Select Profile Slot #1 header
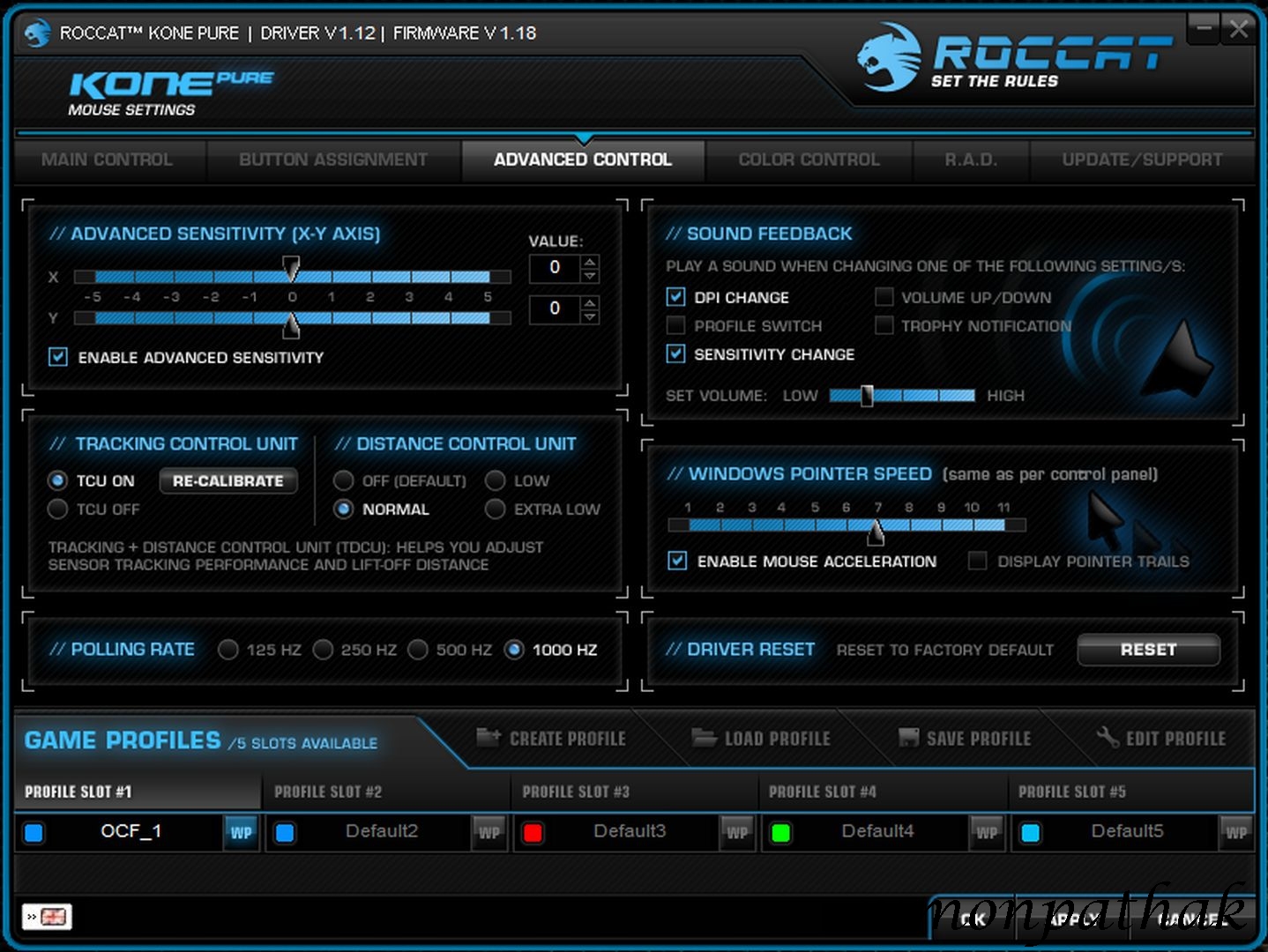Image resolution: width=1268 pixels, height=952 pixels. [138, 792]
